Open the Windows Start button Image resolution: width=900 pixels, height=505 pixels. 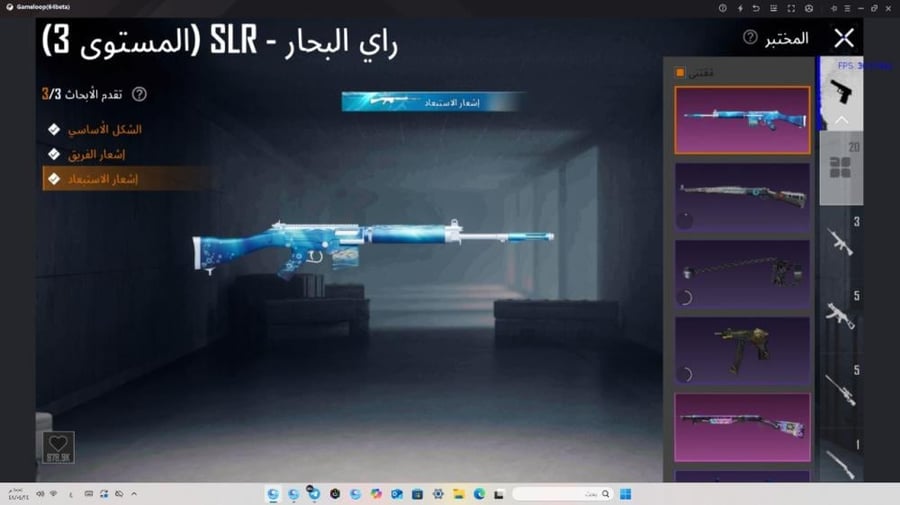(x=626, y=494)
